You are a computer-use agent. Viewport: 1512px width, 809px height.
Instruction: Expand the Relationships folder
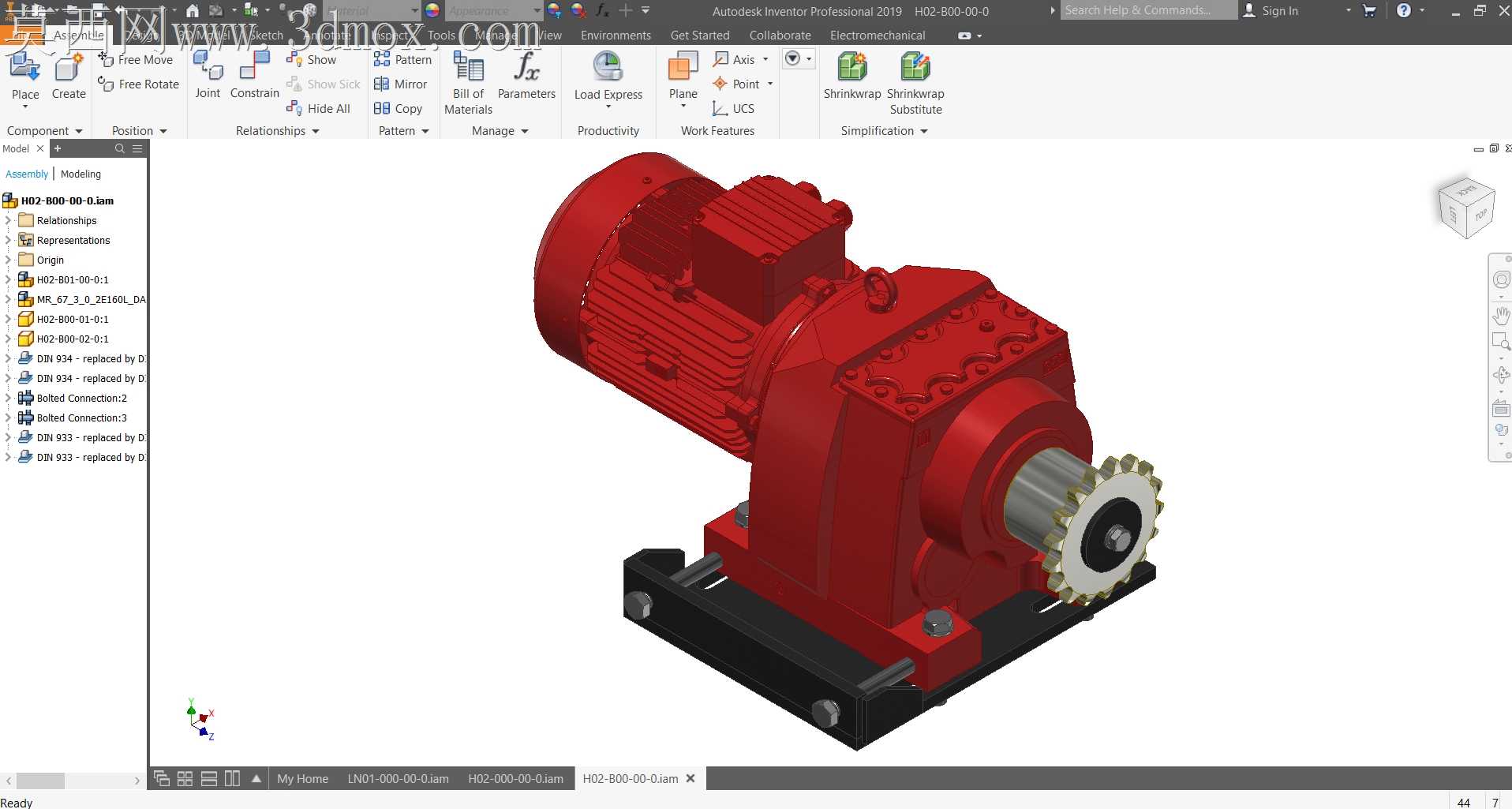pos(8,220)
